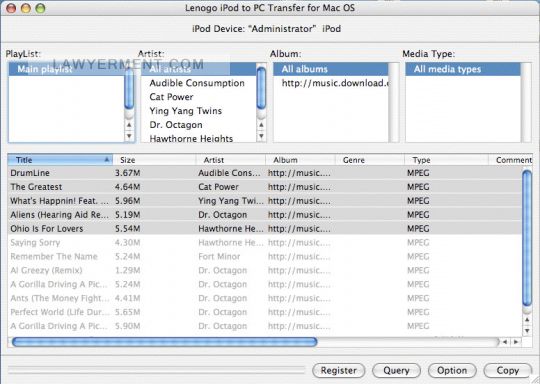This screenshot has height=384, width=540.
Task: Choose Hawthorne Heights in Artist list
Action: (198, 138)
